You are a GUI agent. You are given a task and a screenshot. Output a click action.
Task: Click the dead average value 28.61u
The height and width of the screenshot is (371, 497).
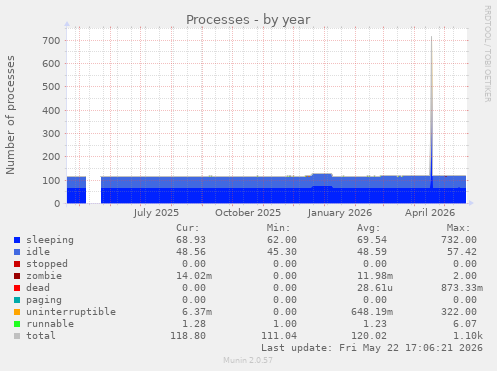(x=375, y=288)
